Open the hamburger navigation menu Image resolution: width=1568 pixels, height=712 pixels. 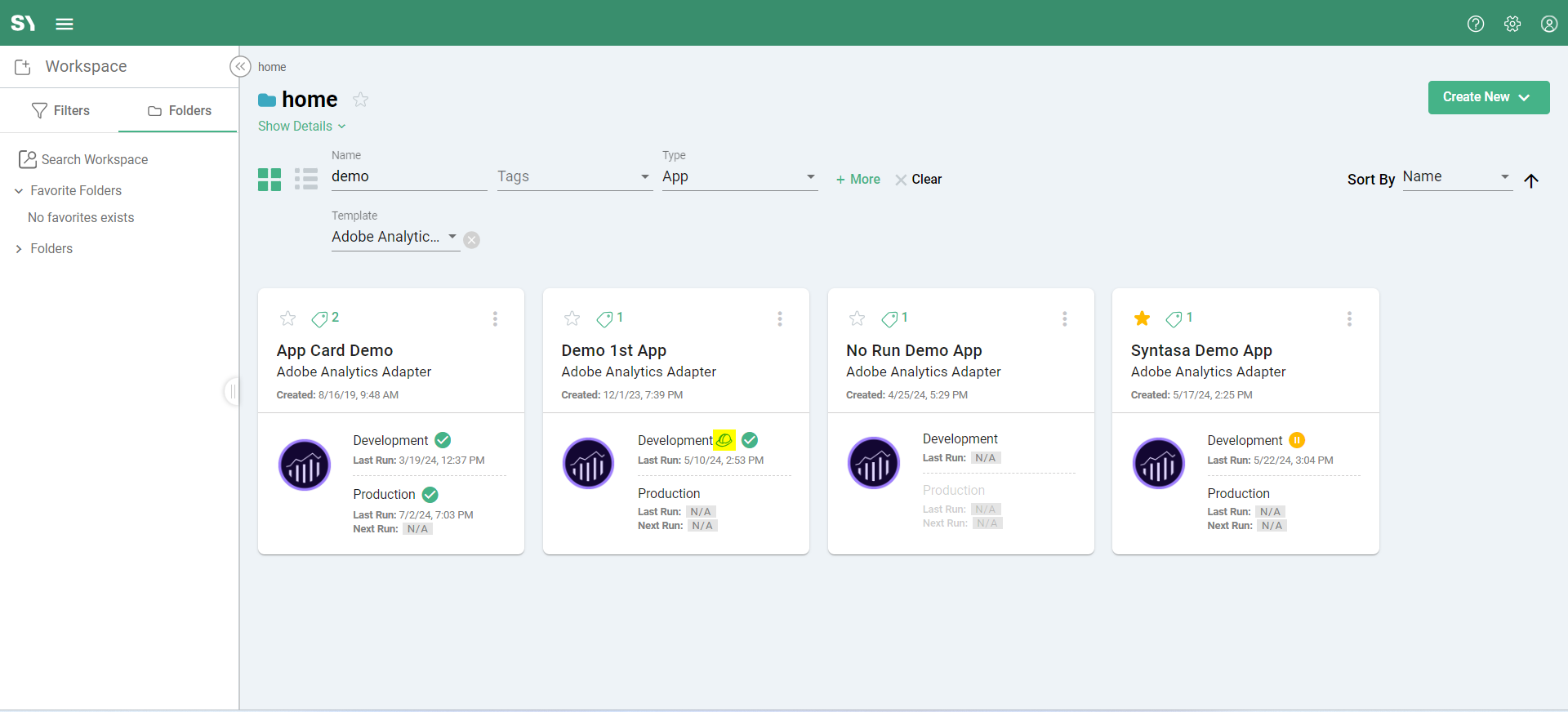point(65,24)
